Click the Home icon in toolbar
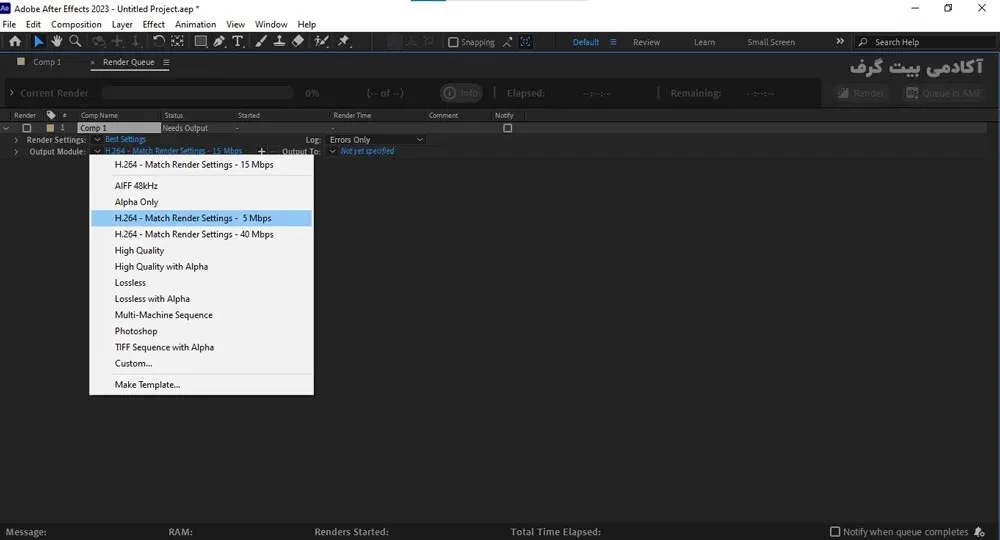Image resolution: width=1000 pixels, height=540 pixels. [x=15, y=41]
